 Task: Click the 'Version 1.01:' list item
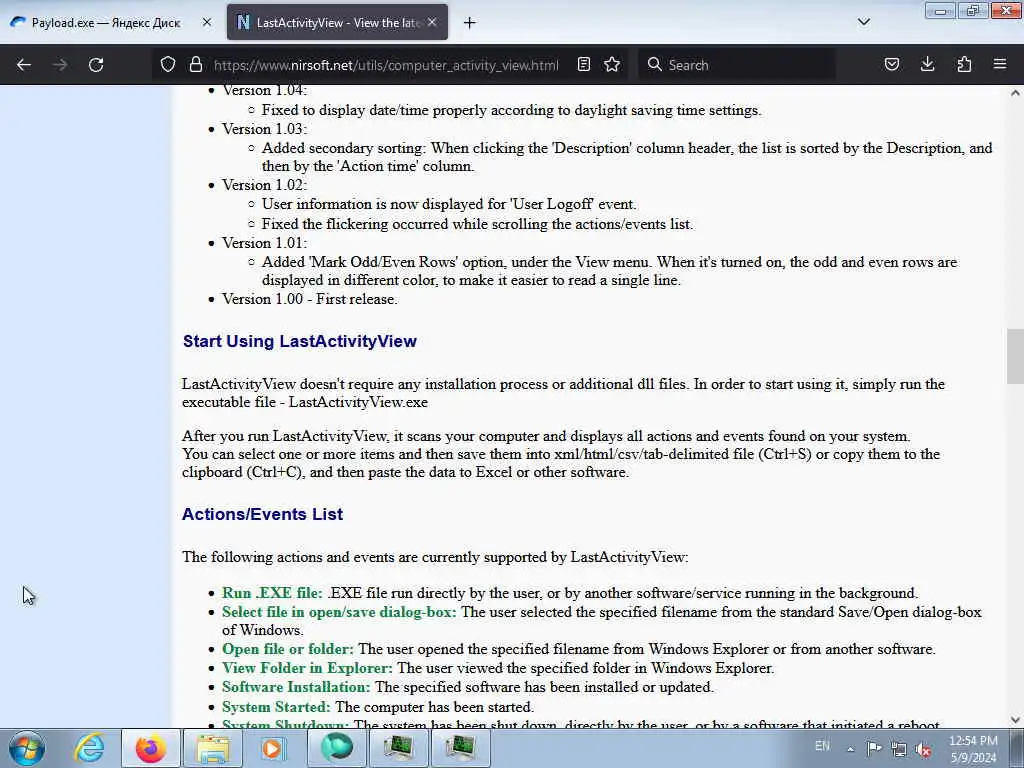[x=264, y=243]
